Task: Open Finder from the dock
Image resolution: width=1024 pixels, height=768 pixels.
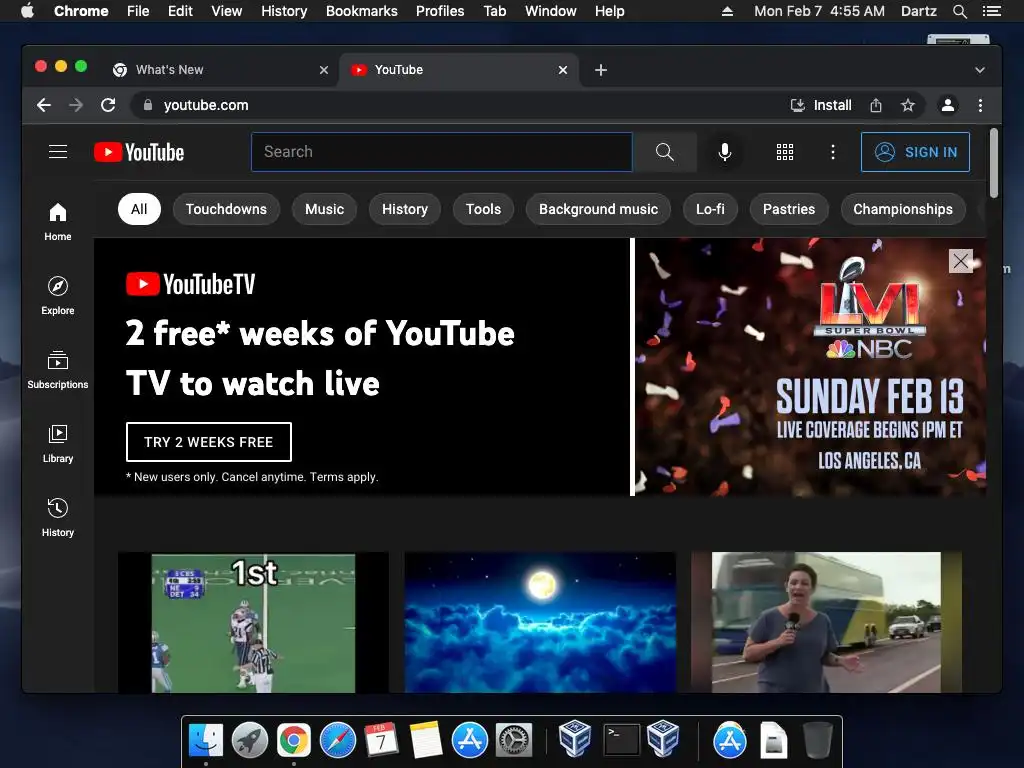Action: click(x=206, y=740)
